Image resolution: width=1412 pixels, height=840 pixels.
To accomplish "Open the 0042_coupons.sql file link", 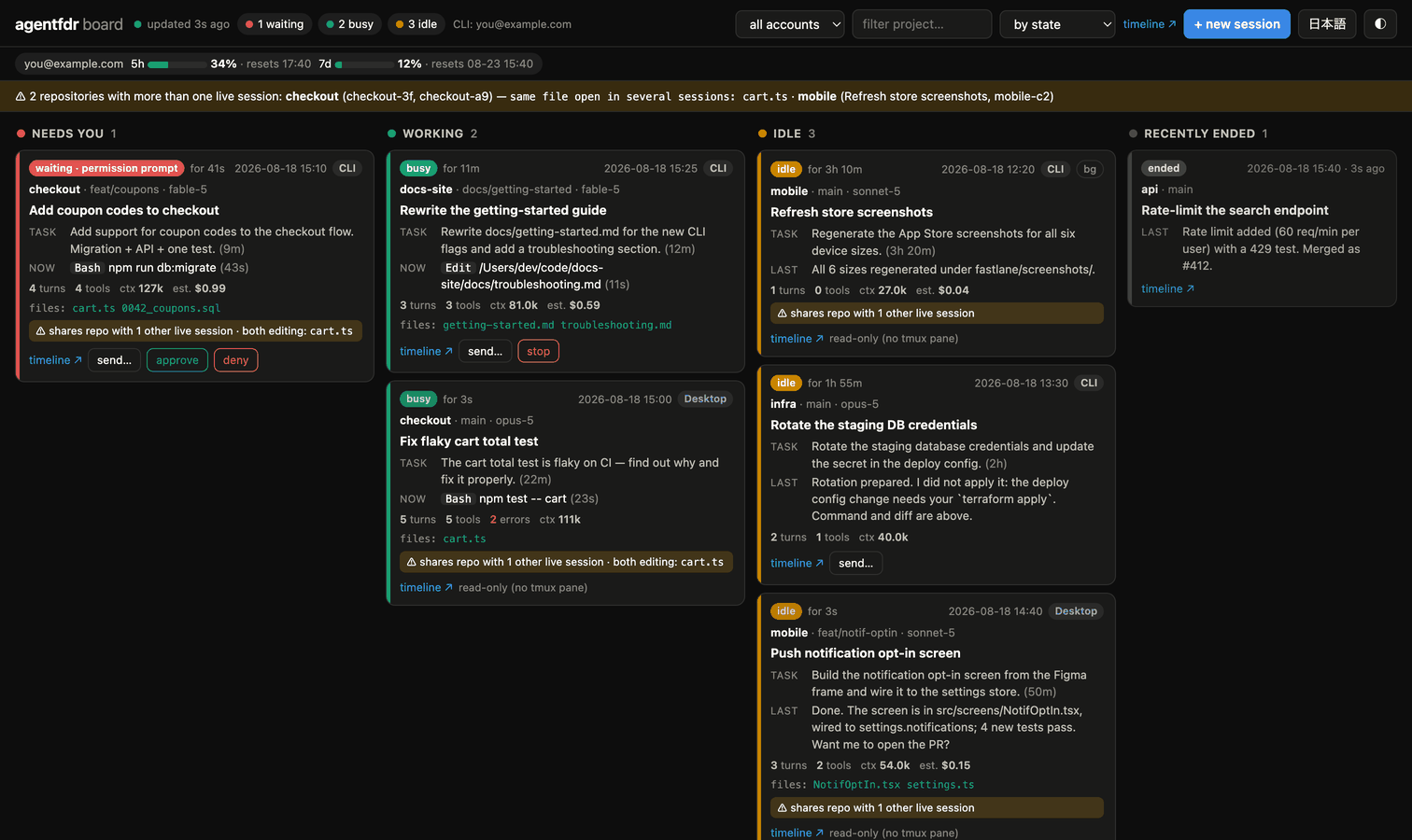I will click(x=171, y=308).
